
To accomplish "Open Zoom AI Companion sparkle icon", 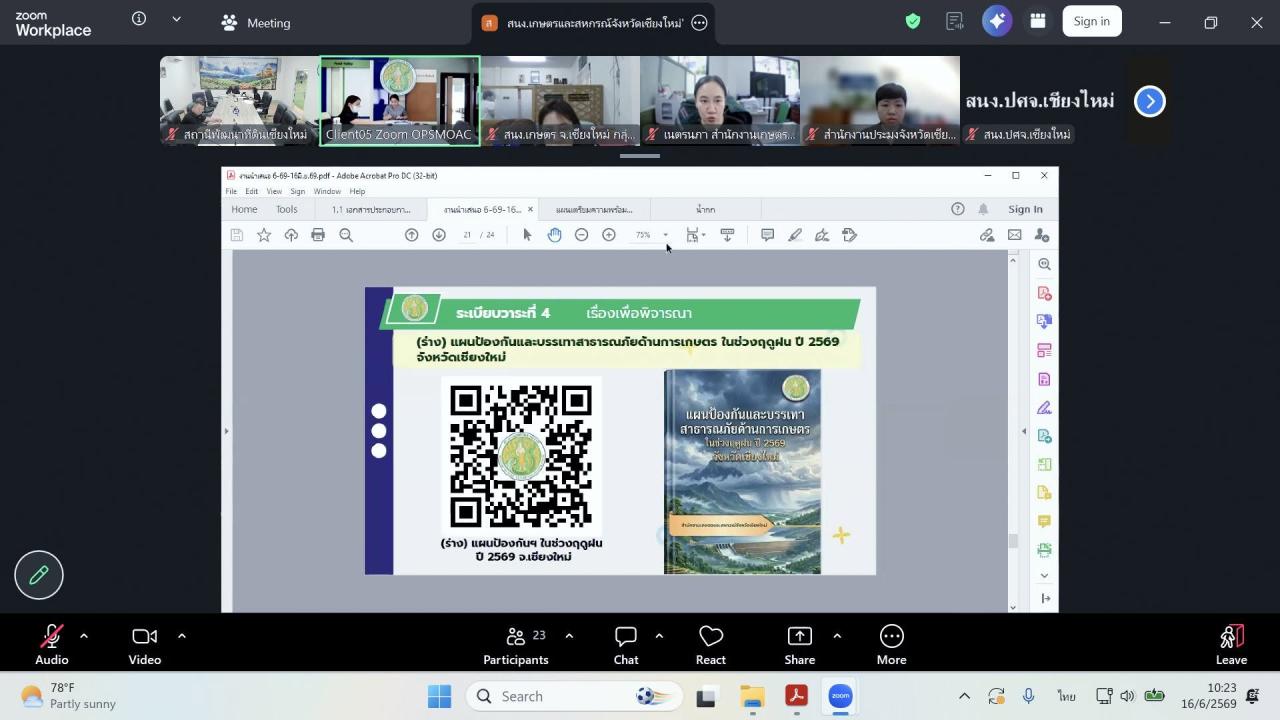I will pyautogui.click(x=997, y=21).
